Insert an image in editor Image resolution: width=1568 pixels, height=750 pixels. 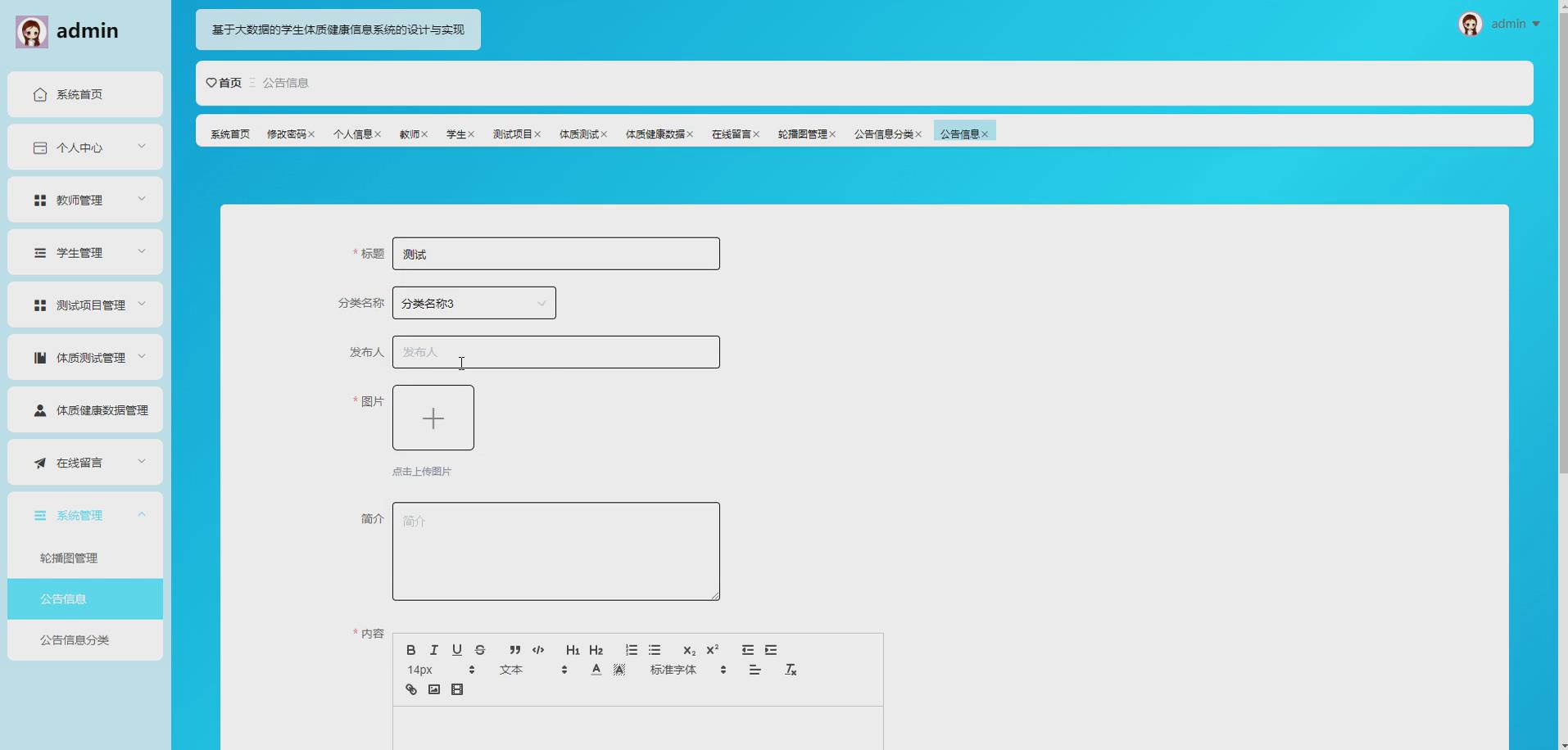434,689
